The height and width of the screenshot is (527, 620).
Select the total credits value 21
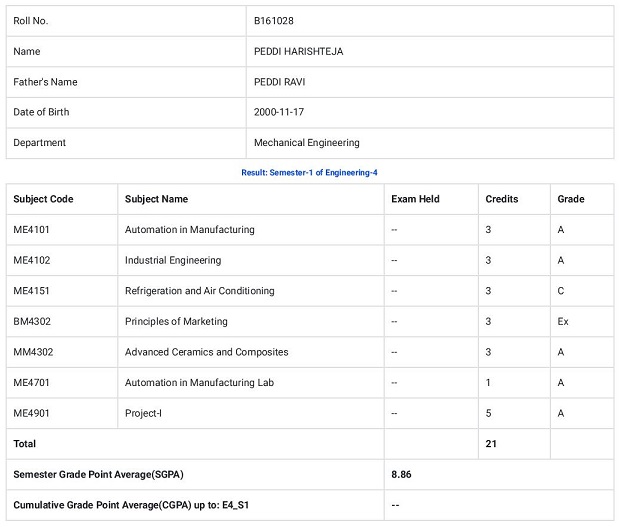tap(491, 443)
